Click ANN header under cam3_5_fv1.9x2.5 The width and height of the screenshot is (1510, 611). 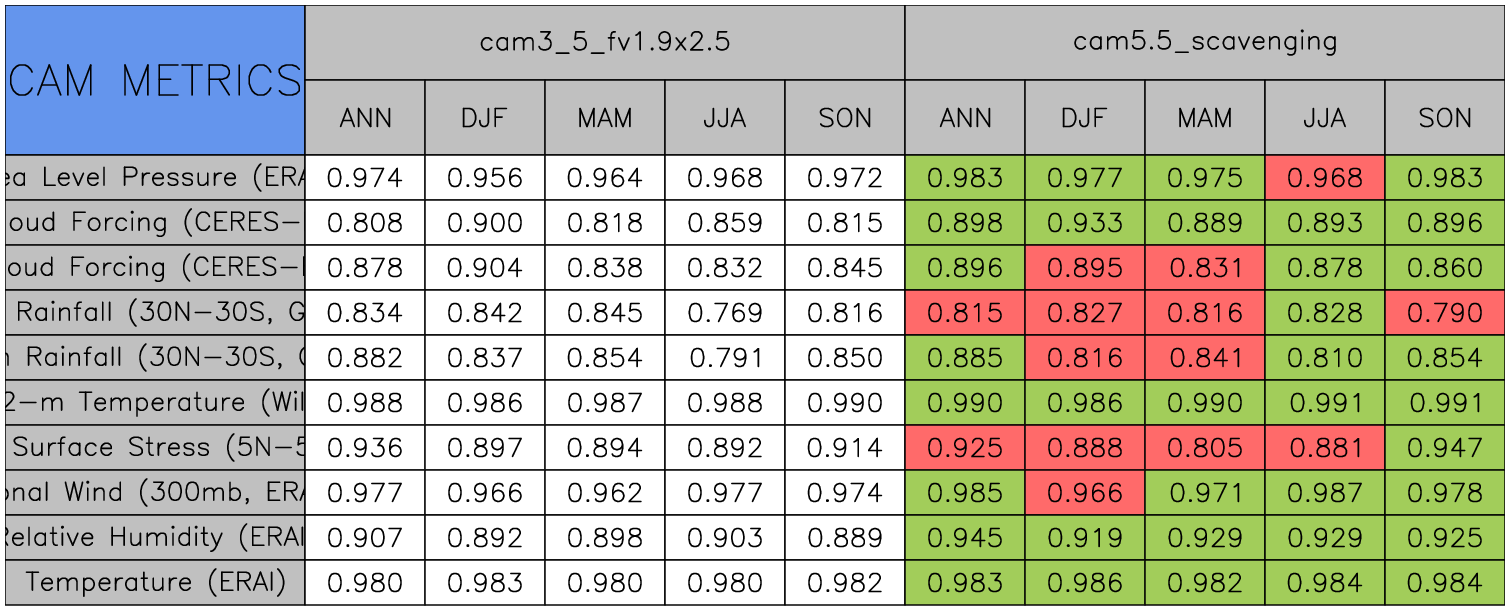click(x=365, y=118)
